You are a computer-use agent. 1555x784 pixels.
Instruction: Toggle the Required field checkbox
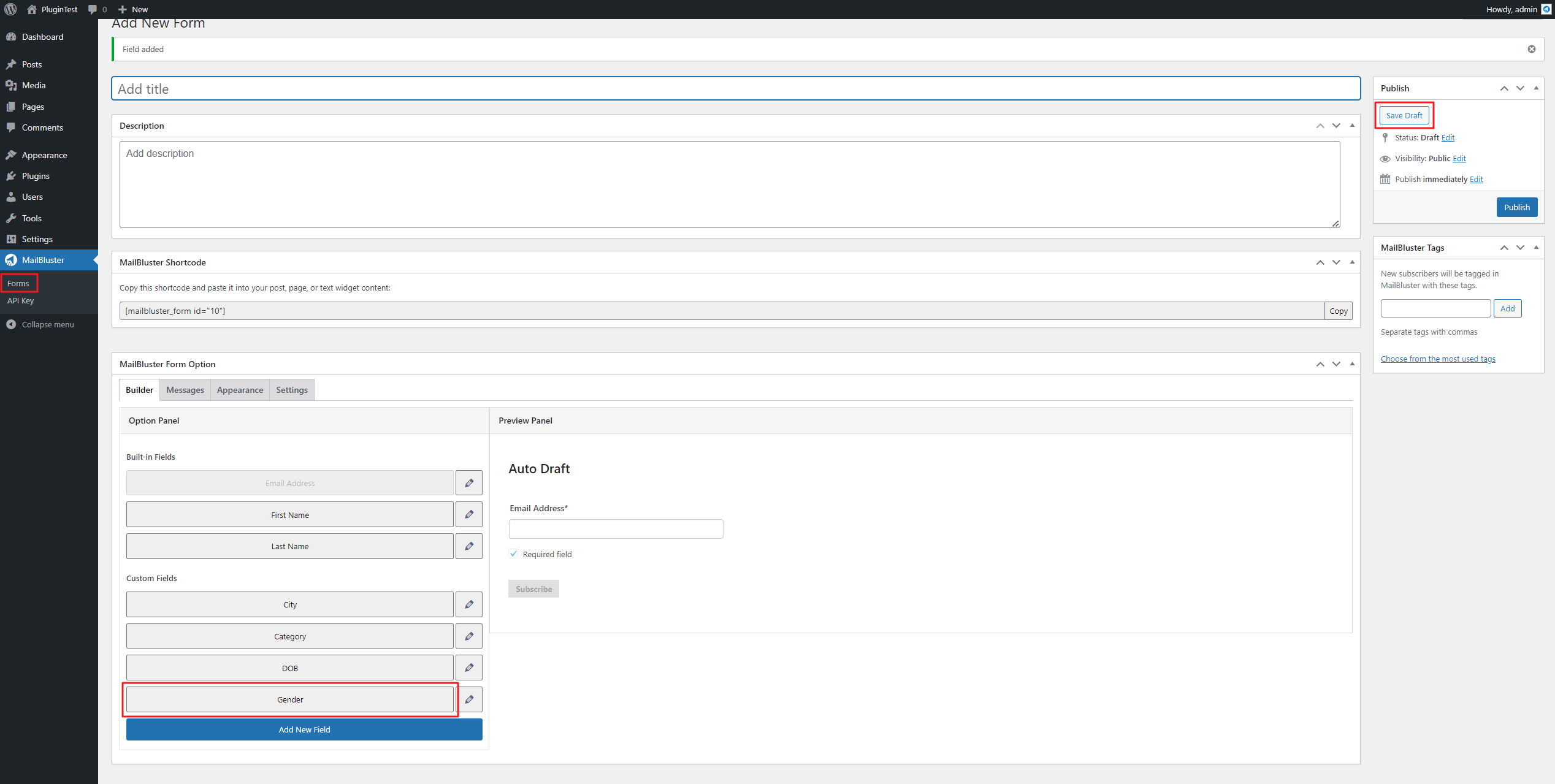click(x=513, y=554)
